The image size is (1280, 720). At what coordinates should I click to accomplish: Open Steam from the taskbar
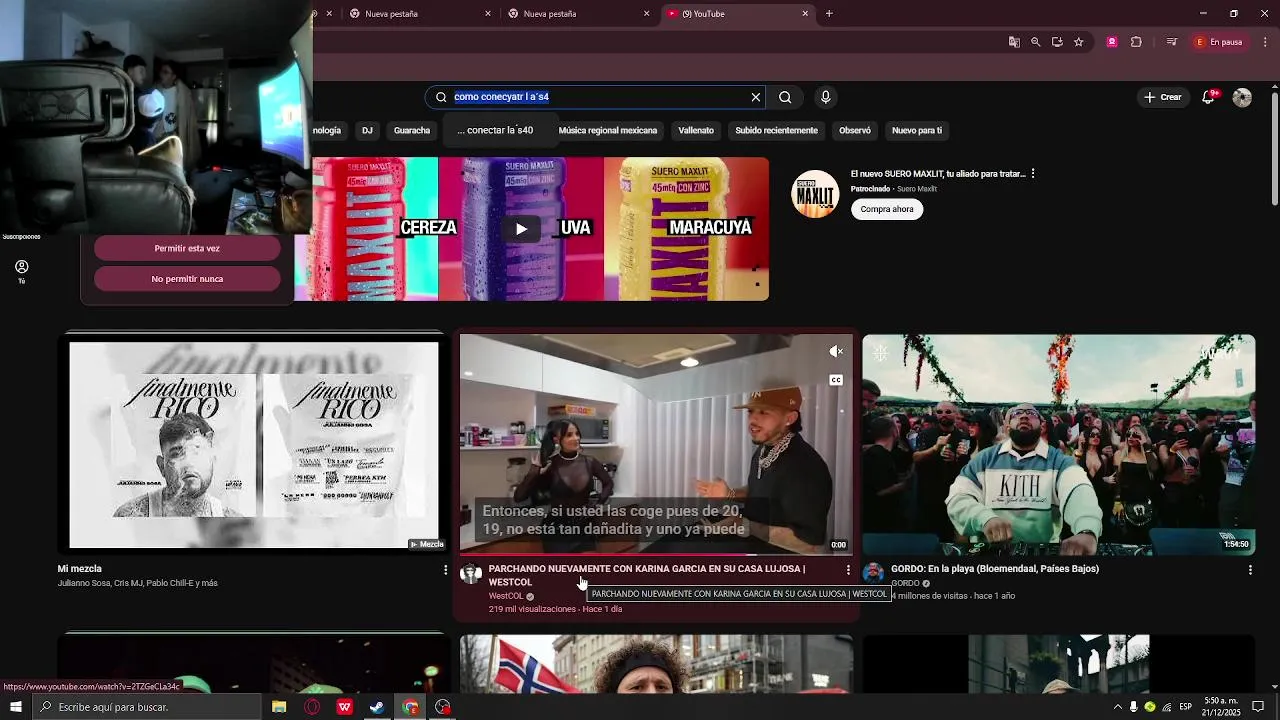(377, 707)
